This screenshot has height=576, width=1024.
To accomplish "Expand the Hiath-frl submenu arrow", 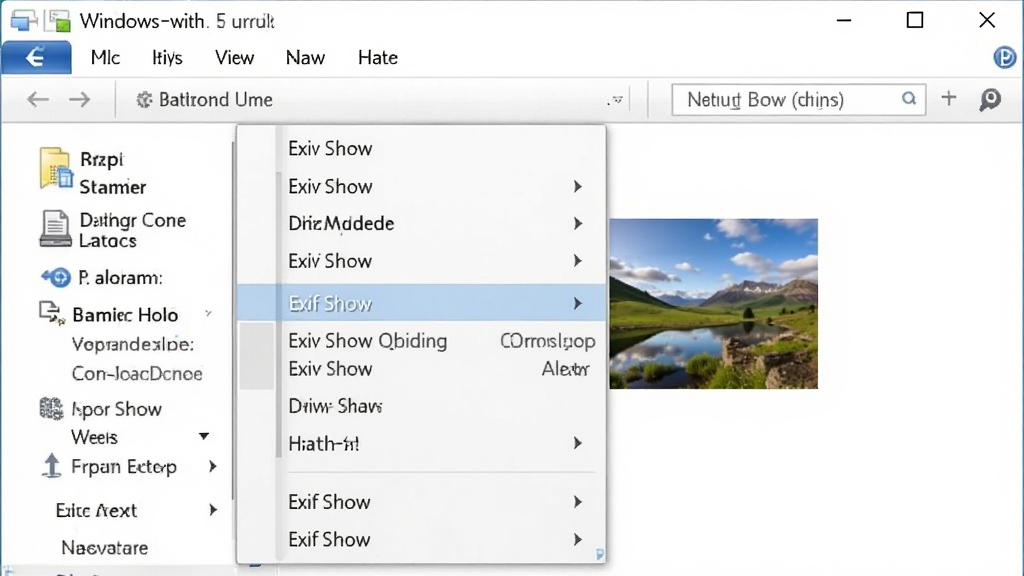I will point(577,443).
